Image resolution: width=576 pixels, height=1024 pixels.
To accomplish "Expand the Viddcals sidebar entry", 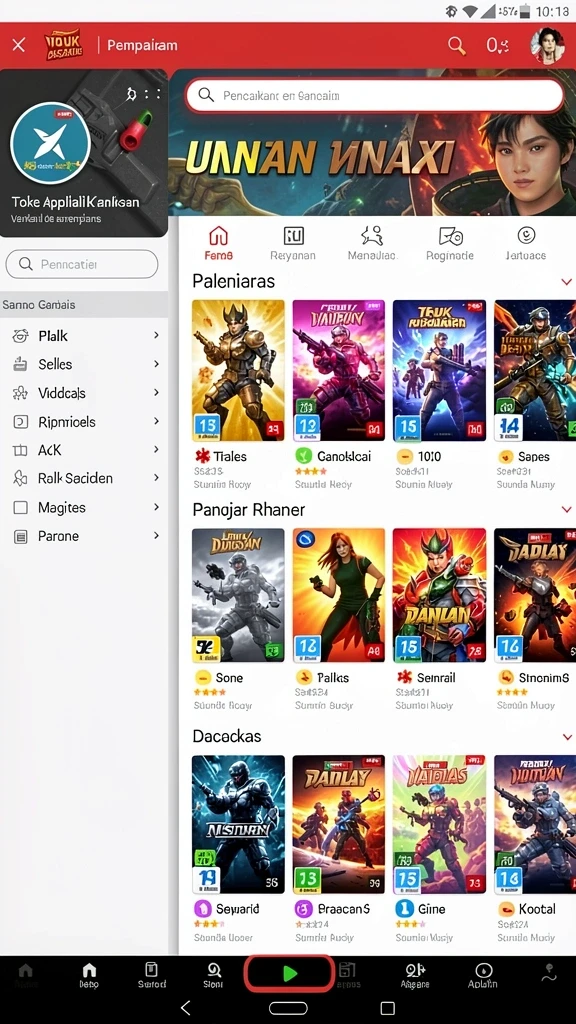I will tap(84, 393).
